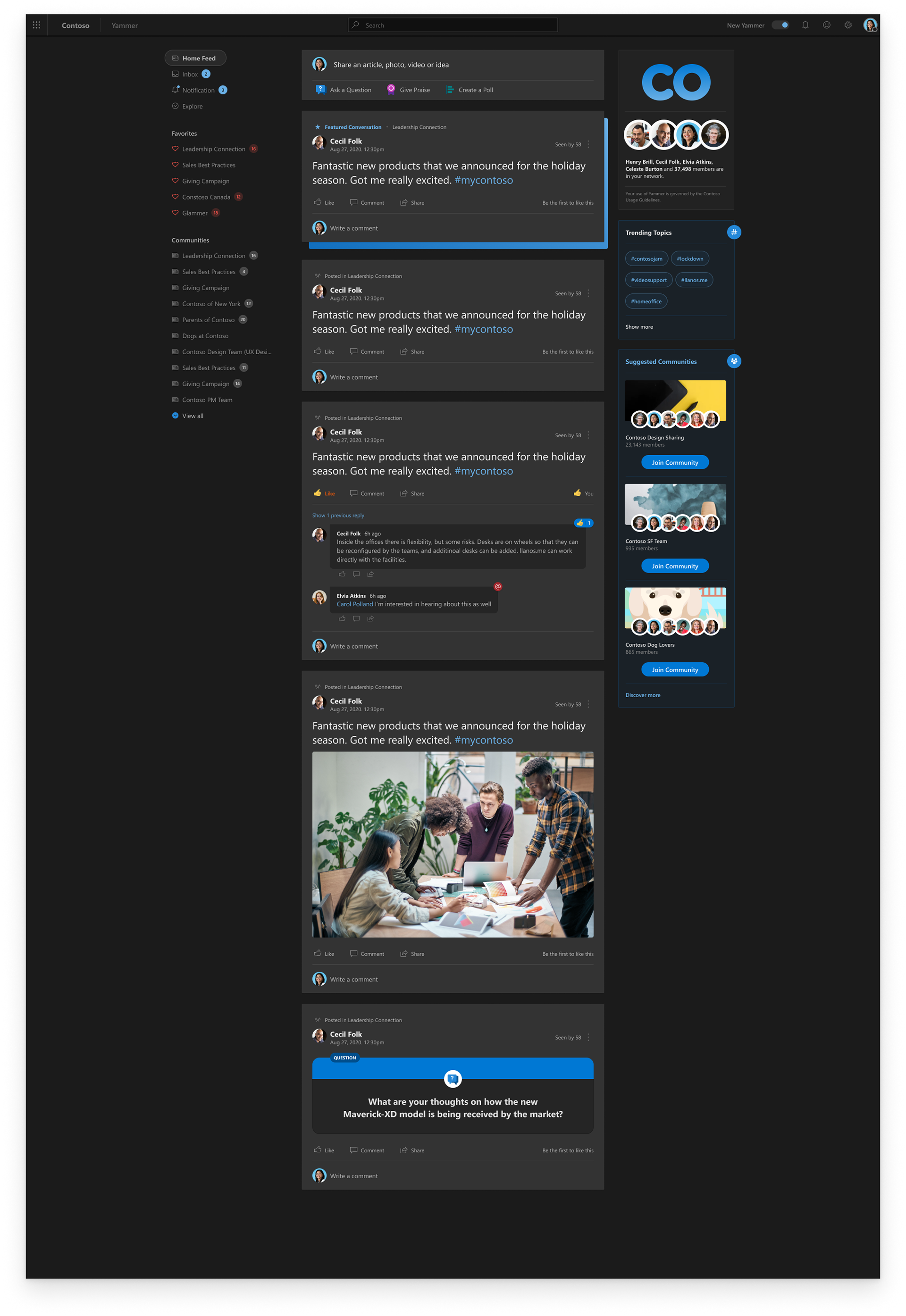Click Share an article, photo, video field
Screen dimensions: 906x1316
pos(453,65)
